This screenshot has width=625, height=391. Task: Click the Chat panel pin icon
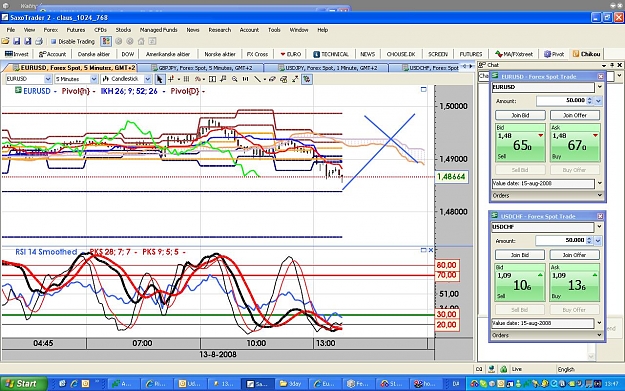(x=612, y=65)
